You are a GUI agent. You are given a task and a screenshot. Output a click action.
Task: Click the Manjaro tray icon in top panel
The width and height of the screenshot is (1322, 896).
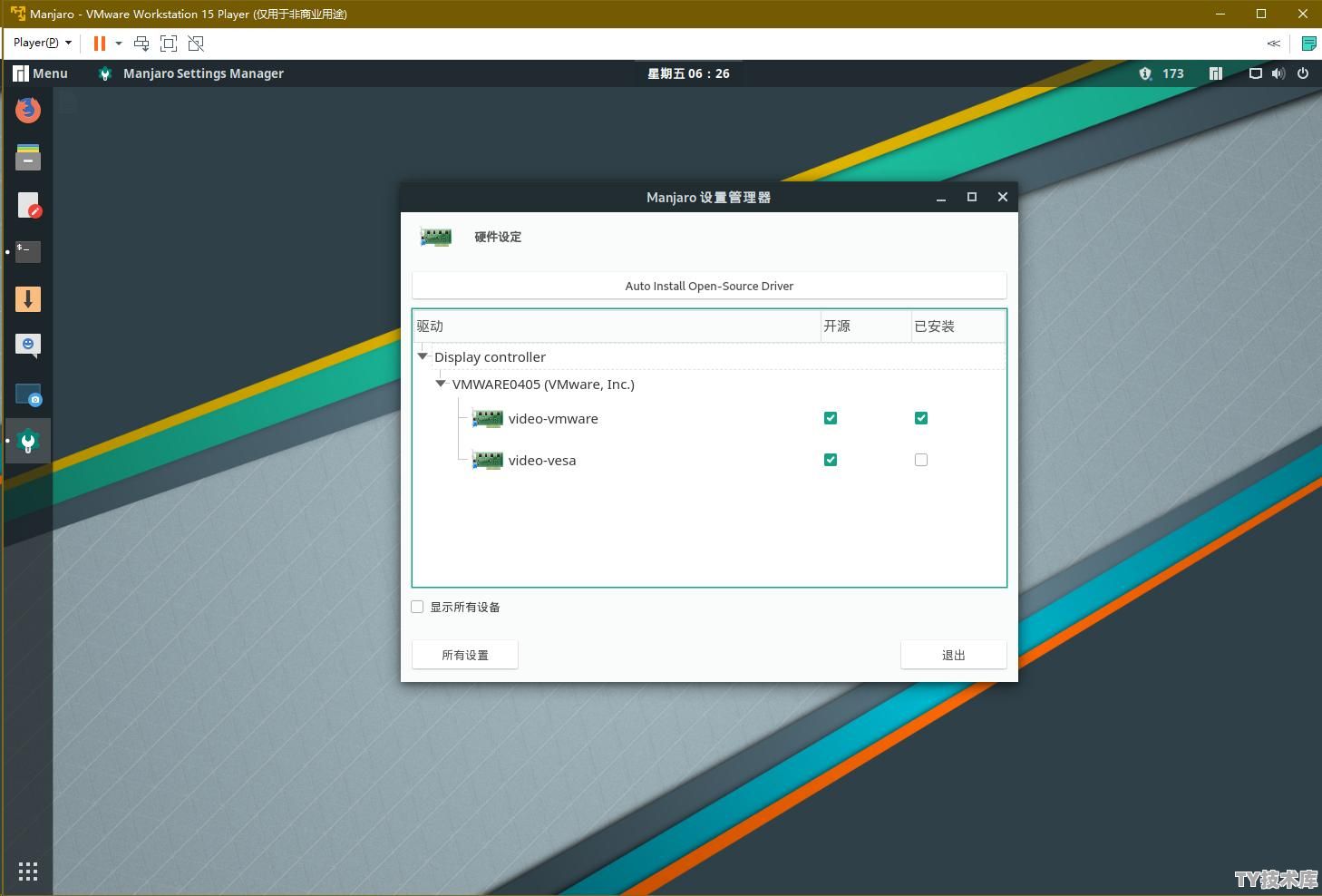[1216, 73]
